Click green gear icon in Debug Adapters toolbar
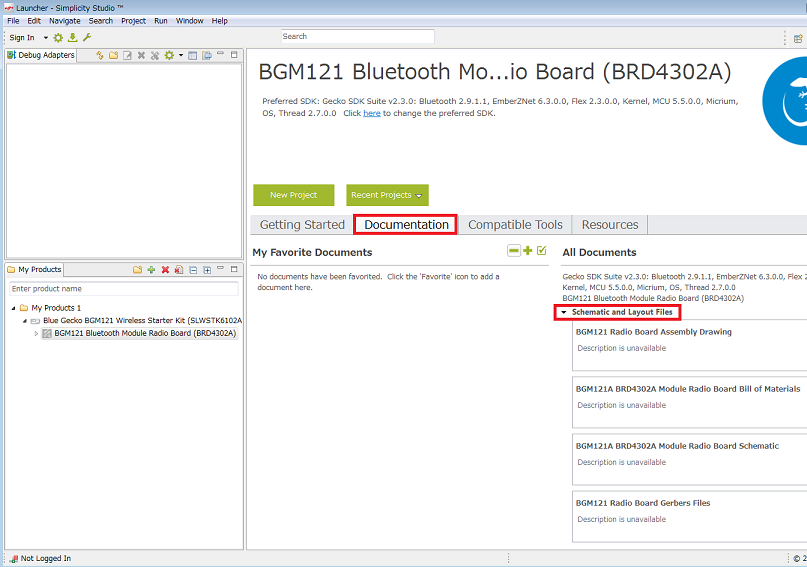The width and height of the screenshot is (807, 567). point(169,55)
